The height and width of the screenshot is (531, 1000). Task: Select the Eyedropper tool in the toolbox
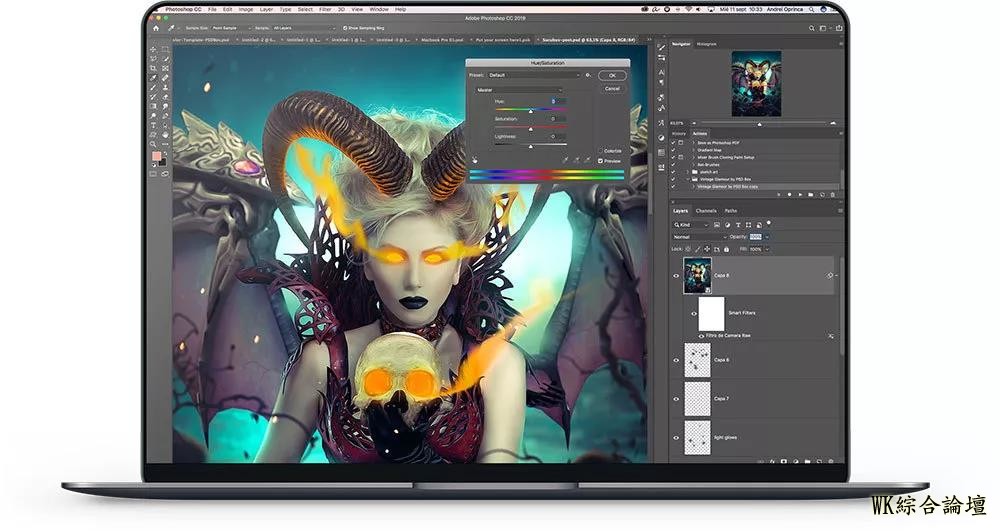pos(153,78)
